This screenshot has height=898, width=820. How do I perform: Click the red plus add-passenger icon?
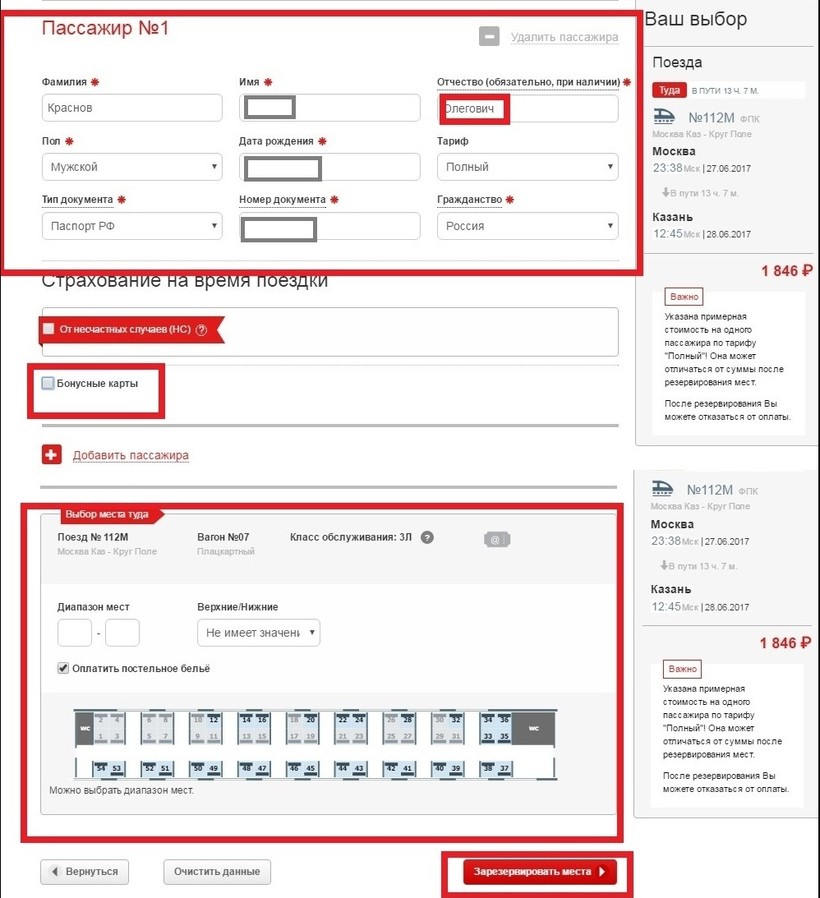click(x=52, y=455)
